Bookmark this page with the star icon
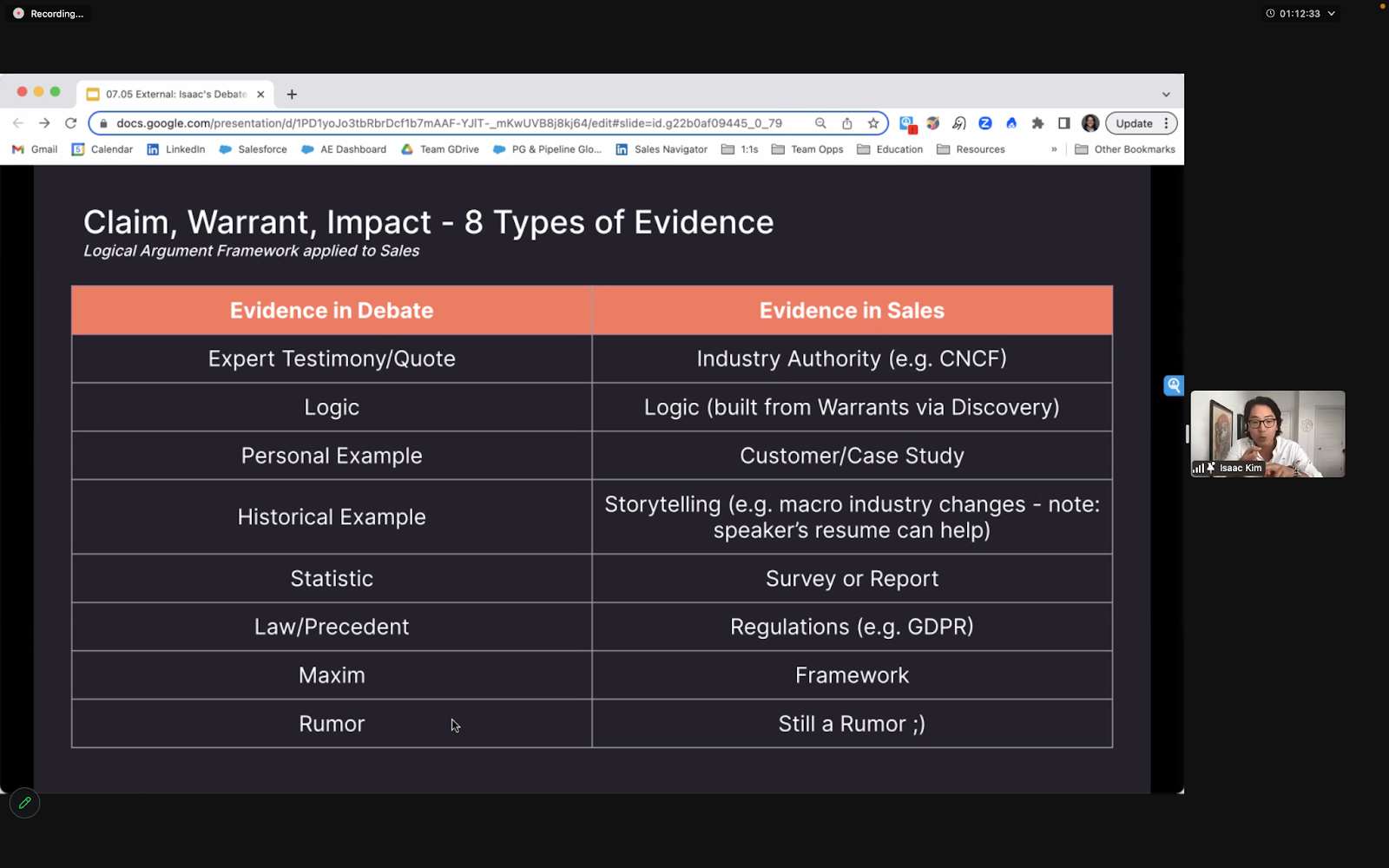Viewport: 1389px width, 868px height. click(x=873, y=123)
